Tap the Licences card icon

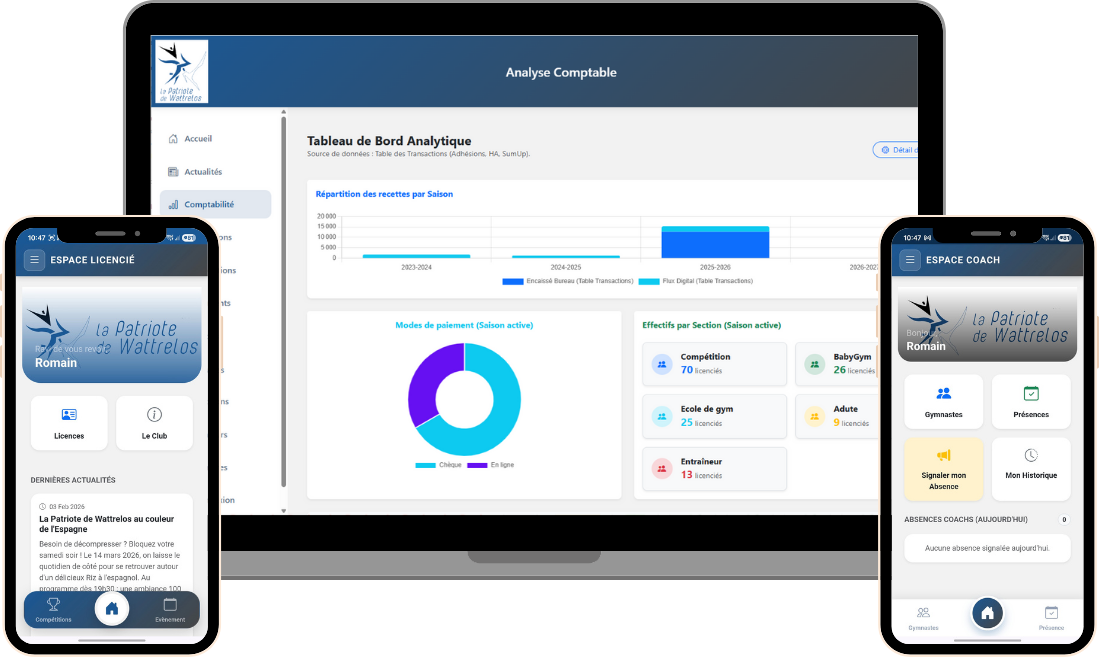coord(69,414)
